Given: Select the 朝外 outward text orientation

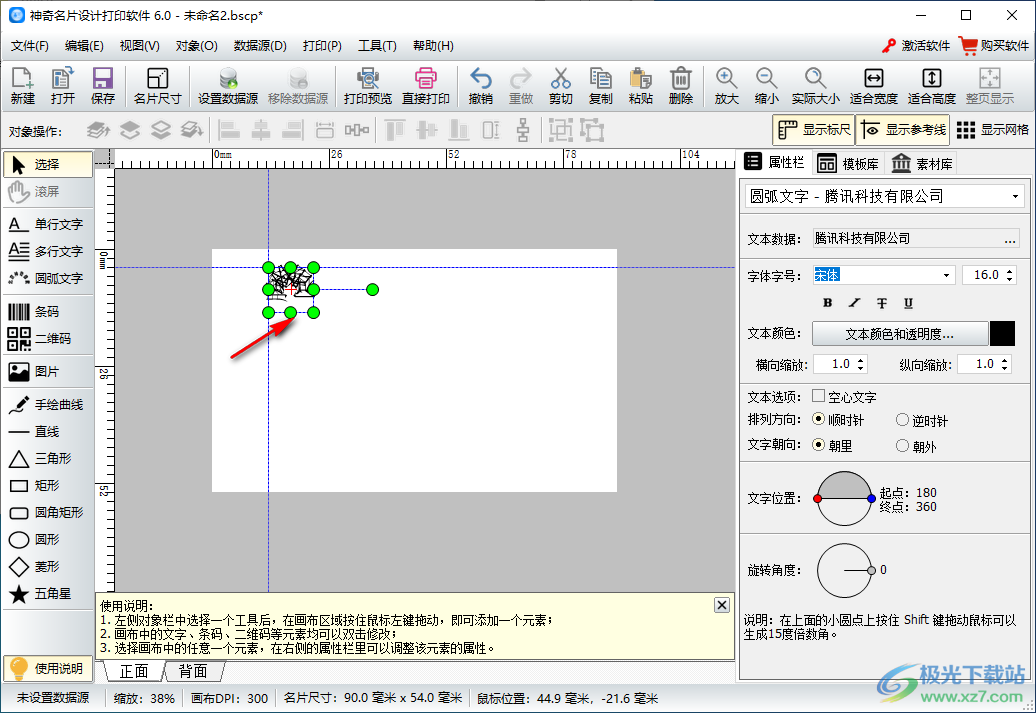Looking at the screenshot, I should [x=902, y=445].
